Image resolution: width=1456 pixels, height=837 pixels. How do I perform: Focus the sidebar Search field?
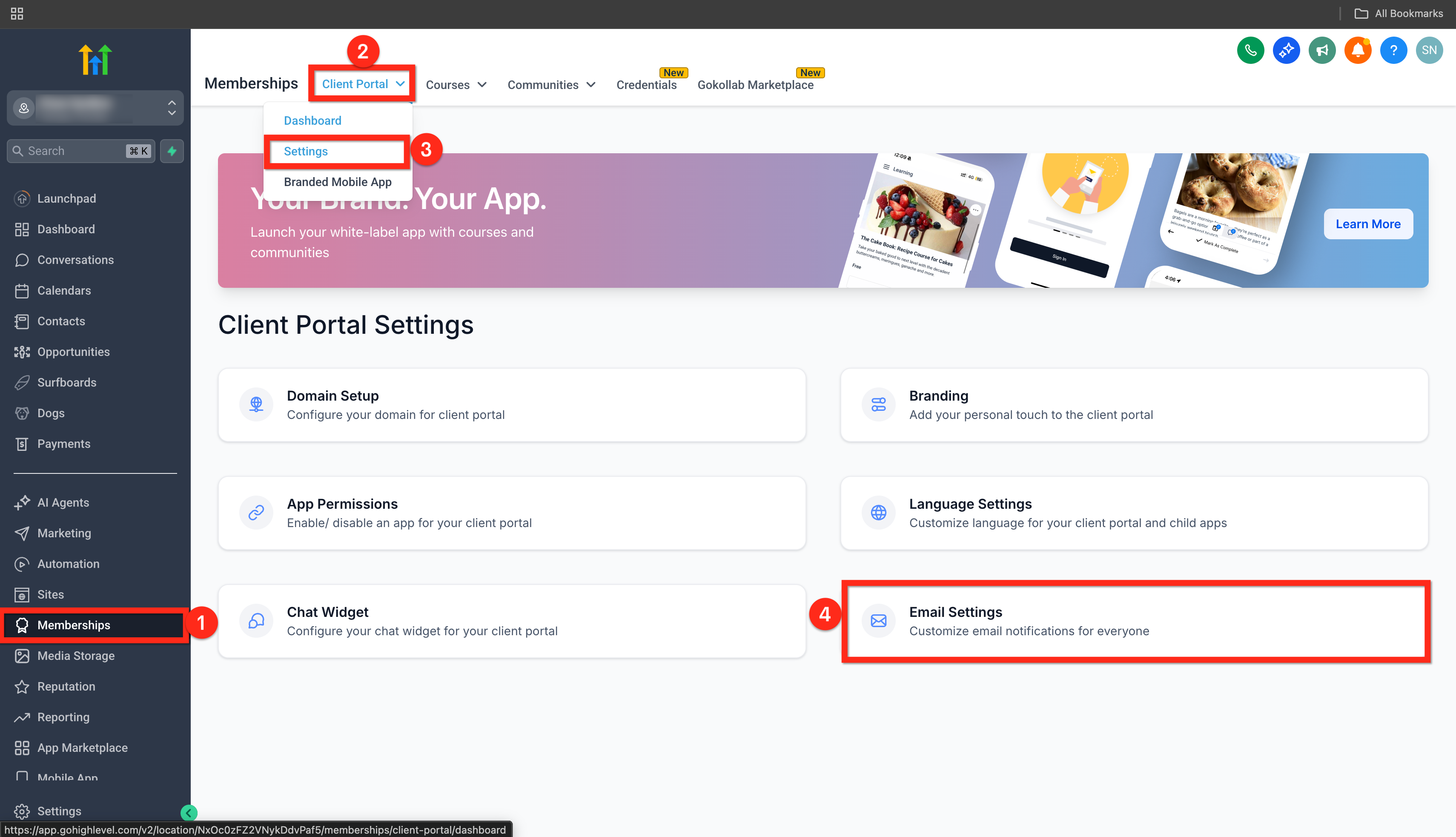click(x=81, y=151)
